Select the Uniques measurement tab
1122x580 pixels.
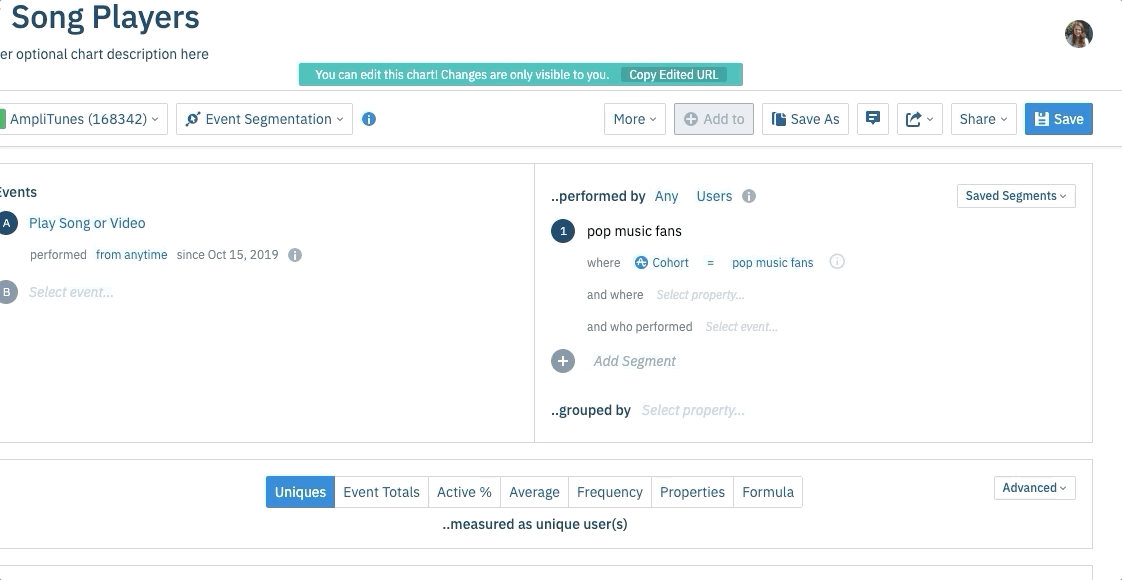pos(300,492)
